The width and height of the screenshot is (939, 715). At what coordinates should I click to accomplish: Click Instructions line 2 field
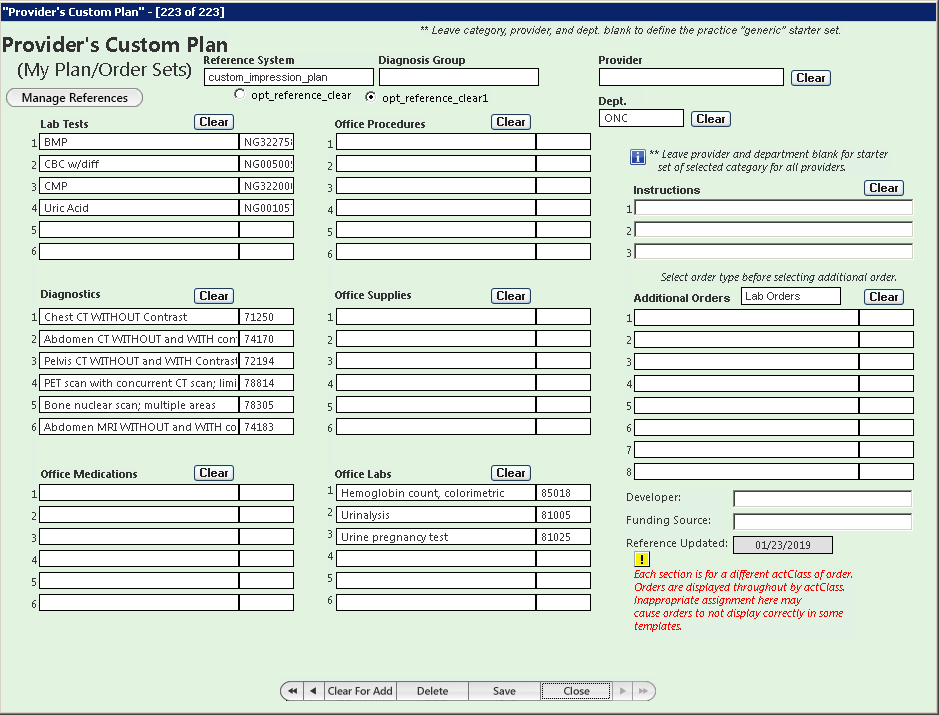774,229
